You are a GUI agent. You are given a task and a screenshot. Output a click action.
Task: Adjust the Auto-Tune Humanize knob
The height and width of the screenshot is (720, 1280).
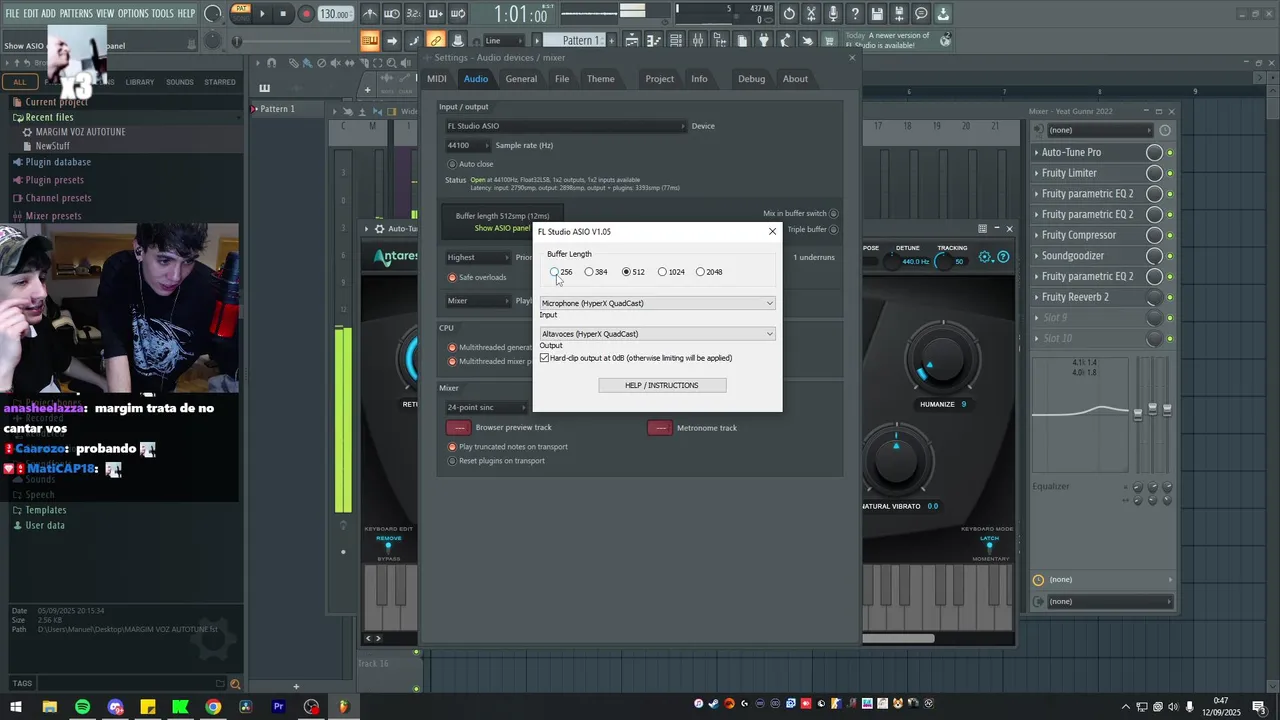coord(943,360)
